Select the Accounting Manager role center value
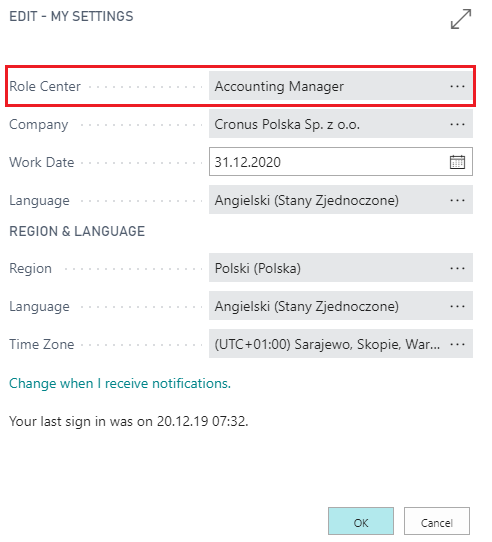The height and width of the screenshot is (542, 492). point(279,86)
